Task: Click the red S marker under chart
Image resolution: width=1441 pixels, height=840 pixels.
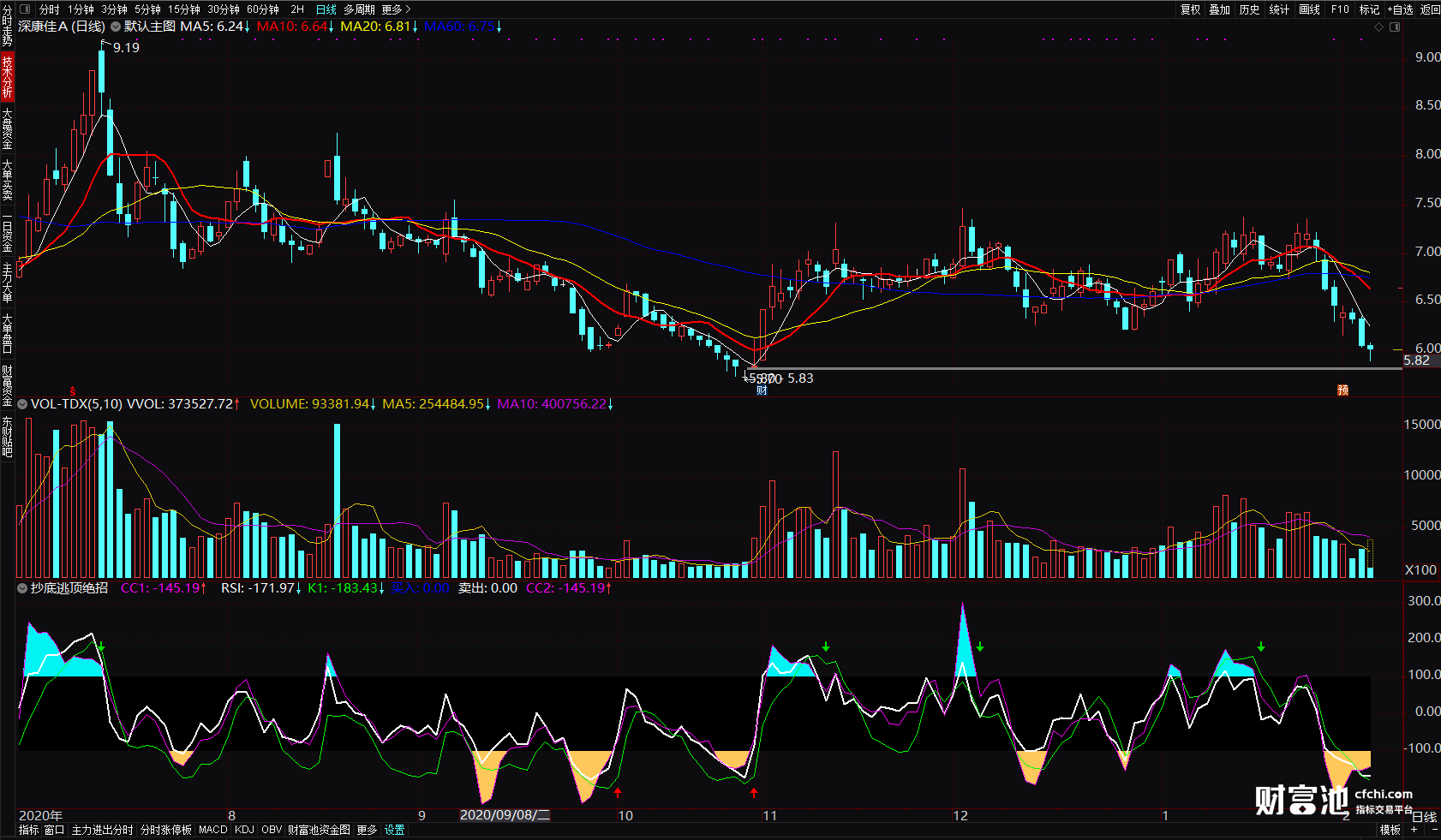Action: [73, 391]
